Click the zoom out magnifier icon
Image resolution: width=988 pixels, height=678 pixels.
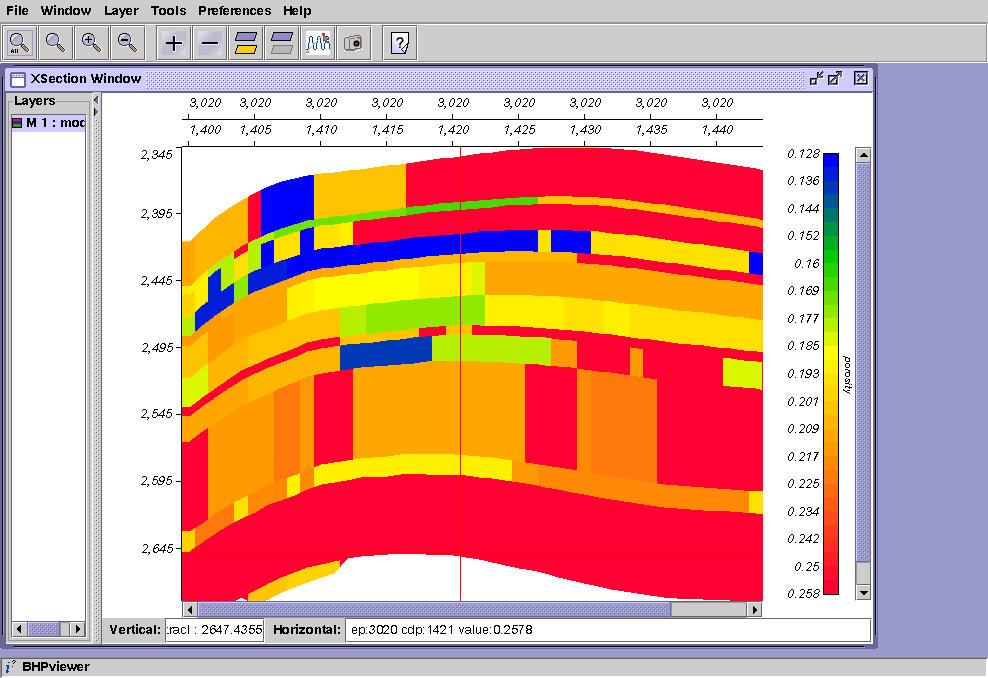(128, 43)
